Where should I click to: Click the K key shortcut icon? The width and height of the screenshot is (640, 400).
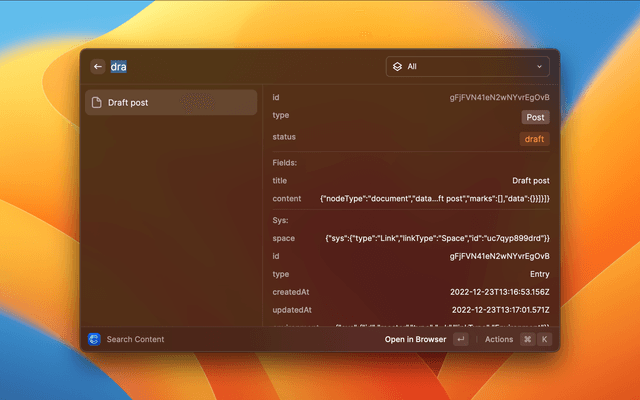click(x=545, y=339)
